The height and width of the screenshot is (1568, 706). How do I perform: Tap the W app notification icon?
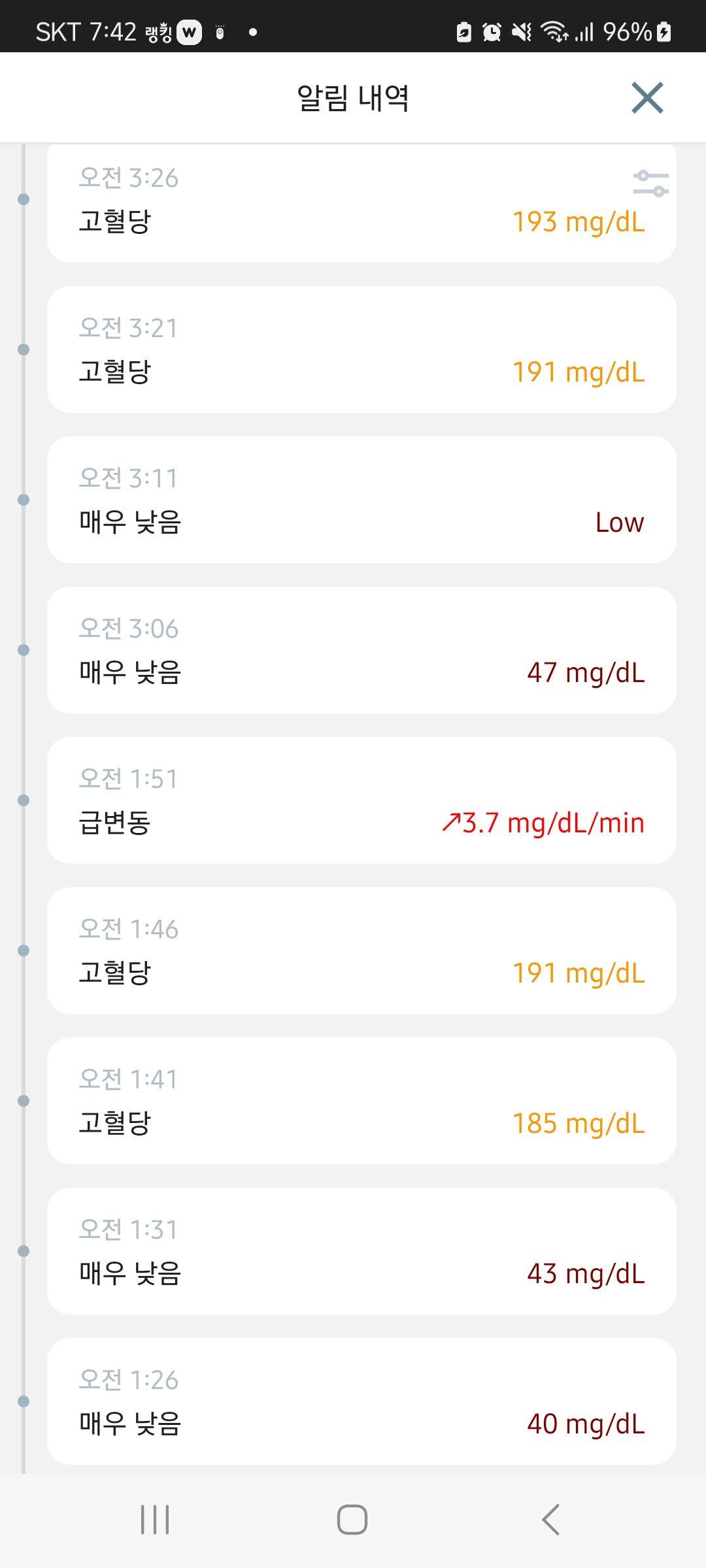tap(190, 32)
